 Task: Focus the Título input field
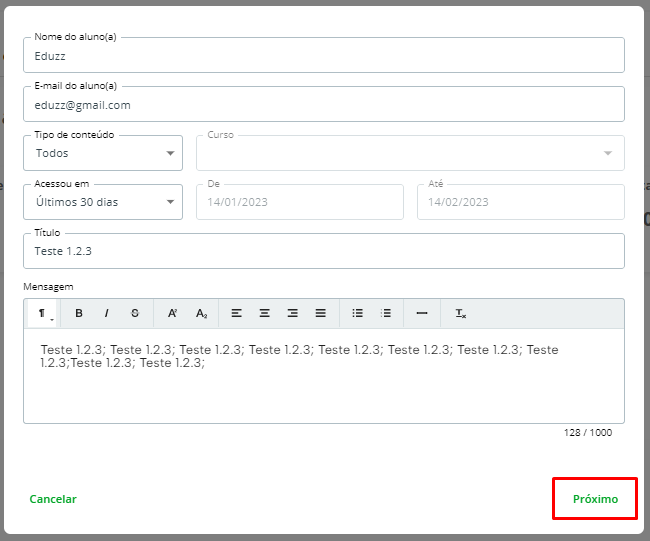coord(323,251)
